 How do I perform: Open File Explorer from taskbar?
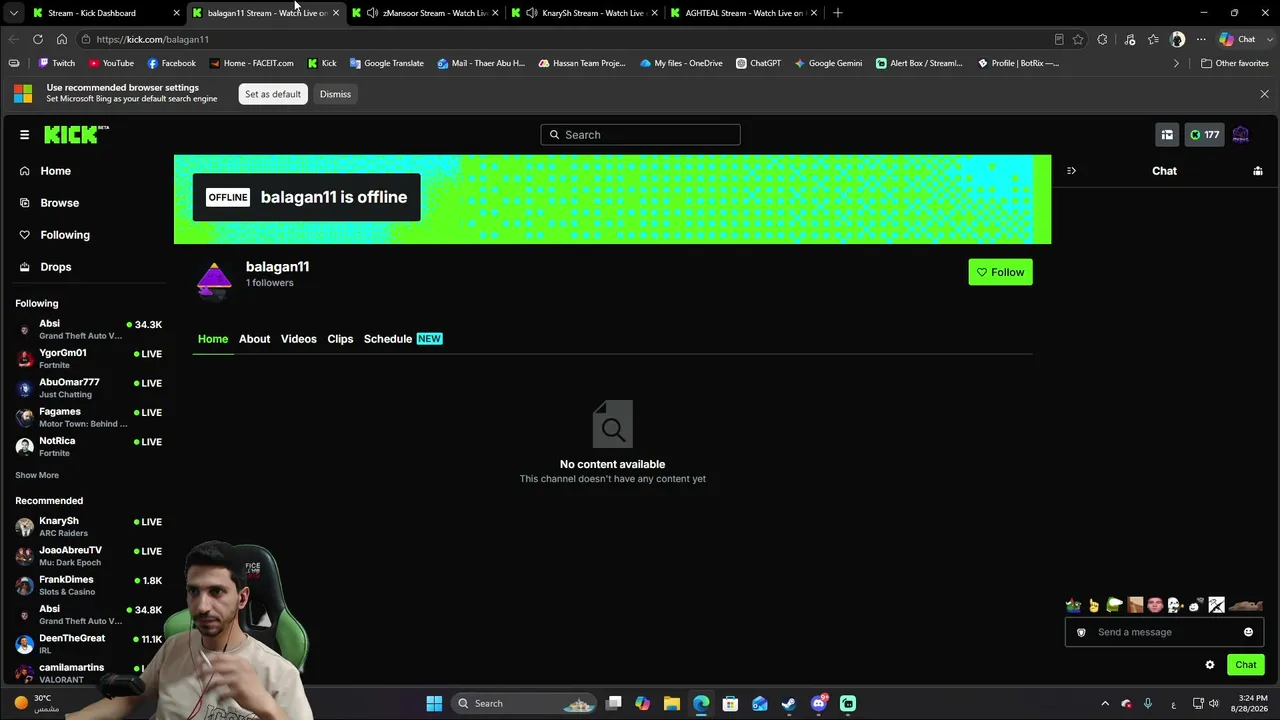tap(672, 703)
